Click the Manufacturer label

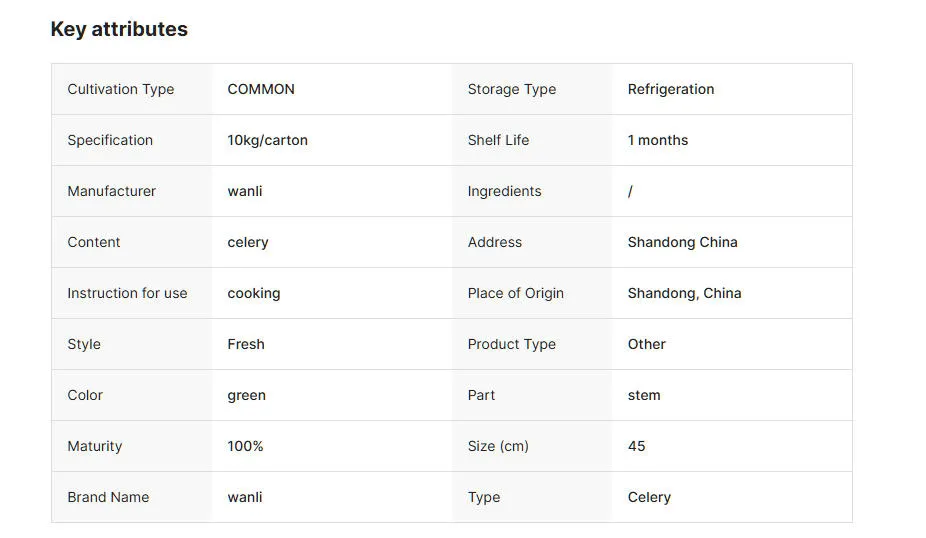111,191
